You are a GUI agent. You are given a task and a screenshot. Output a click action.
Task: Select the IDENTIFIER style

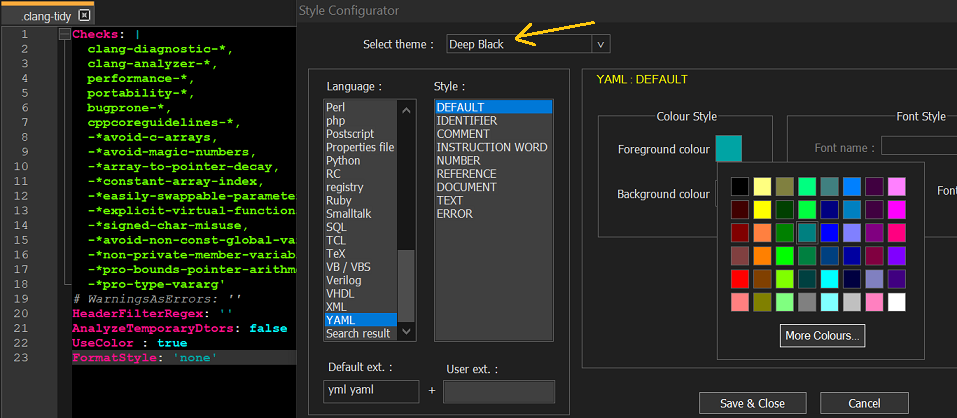coord(493,121)
